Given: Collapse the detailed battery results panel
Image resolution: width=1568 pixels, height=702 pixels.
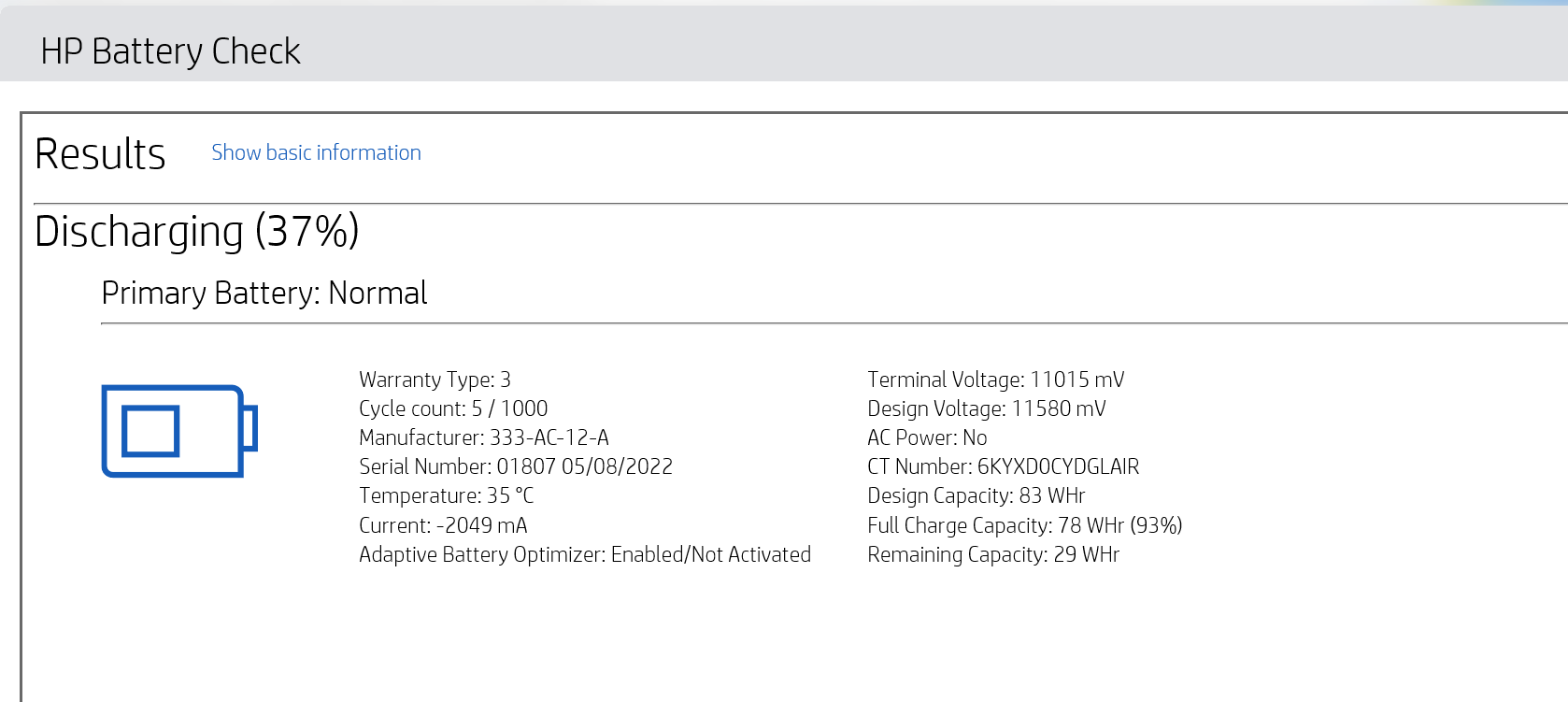Looking at the screenshot, I should coord(316,152).
